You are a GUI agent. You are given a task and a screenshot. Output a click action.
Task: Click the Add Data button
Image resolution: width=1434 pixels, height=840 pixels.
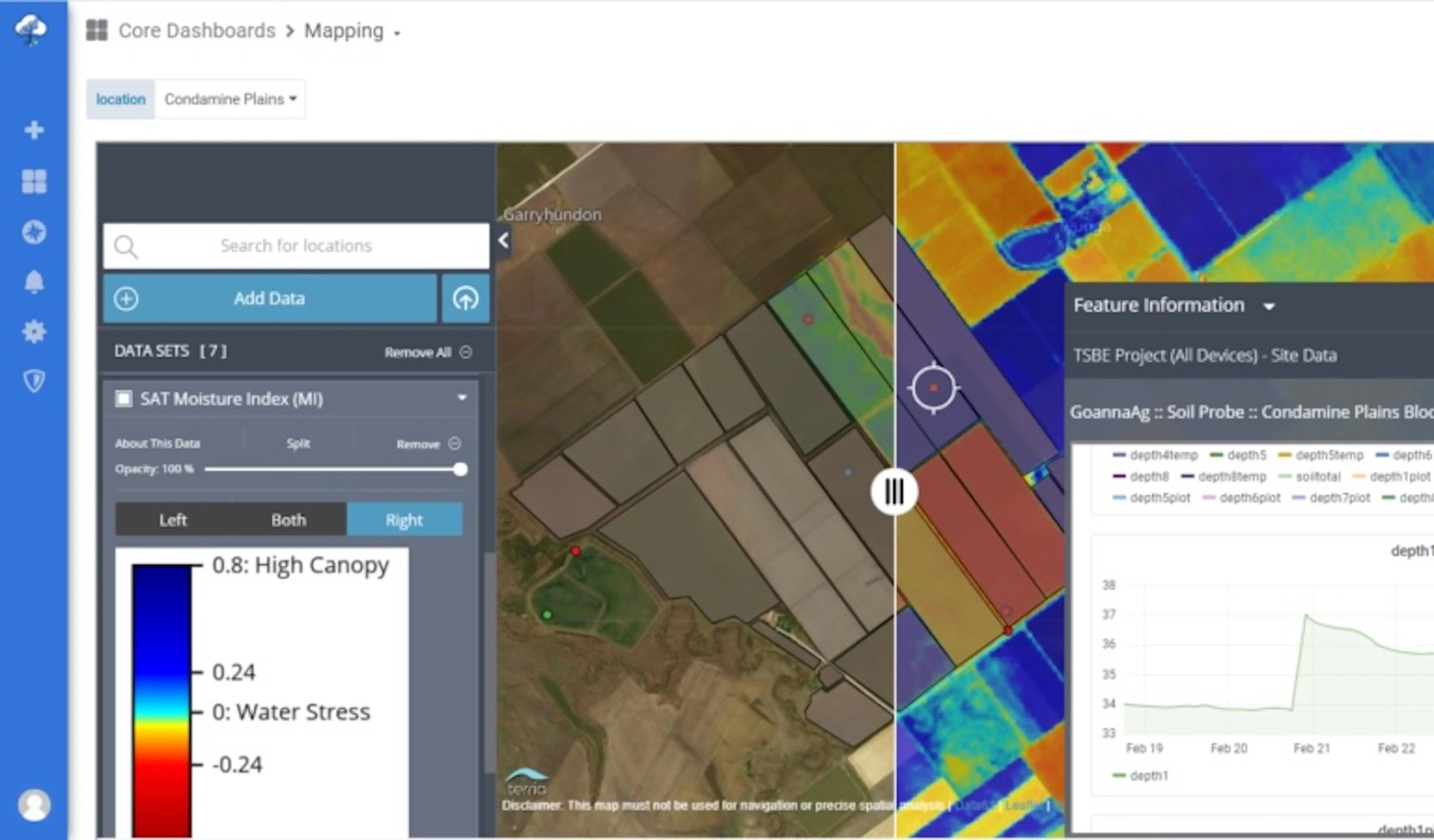270,299
